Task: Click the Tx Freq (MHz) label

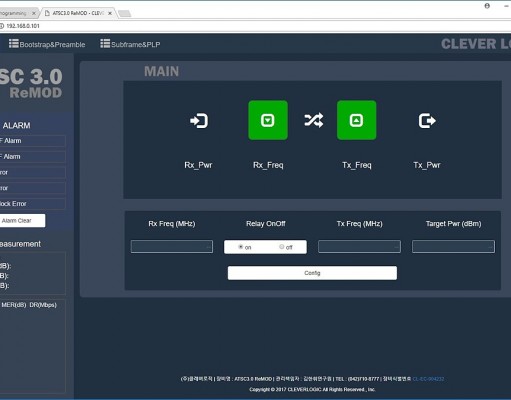Action: click(359, 224)
